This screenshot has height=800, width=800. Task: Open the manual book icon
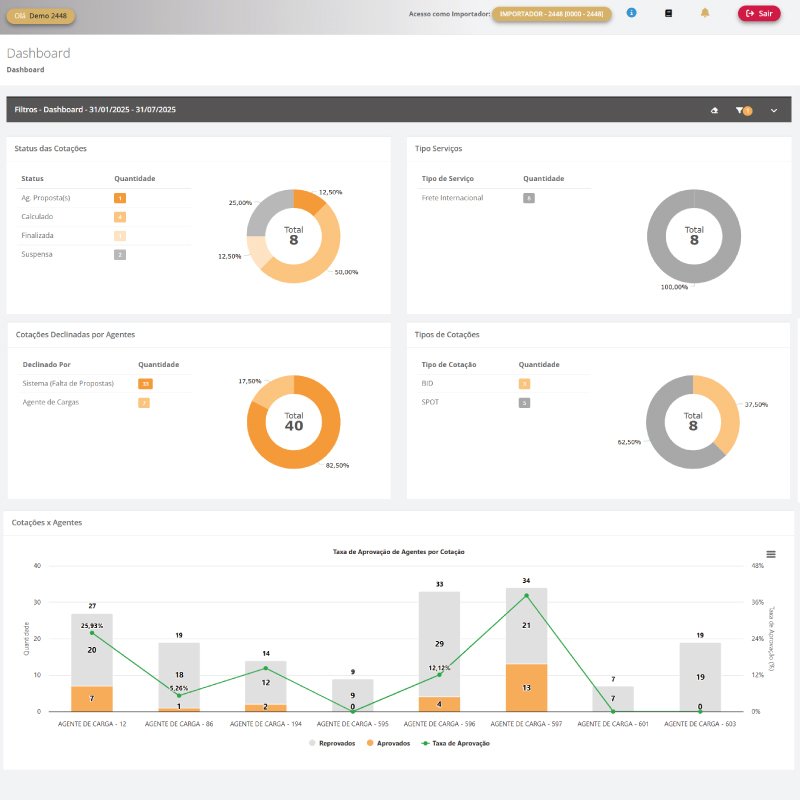click(669, 13)
